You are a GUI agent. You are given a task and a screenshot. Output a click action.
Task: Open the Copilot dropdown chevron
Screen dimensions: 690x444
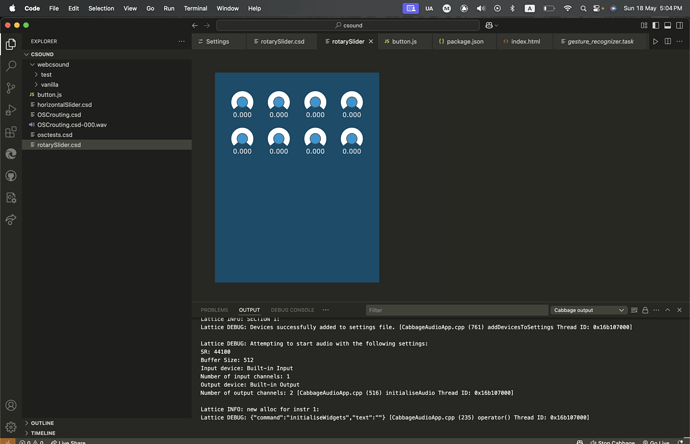click(497, 26)
